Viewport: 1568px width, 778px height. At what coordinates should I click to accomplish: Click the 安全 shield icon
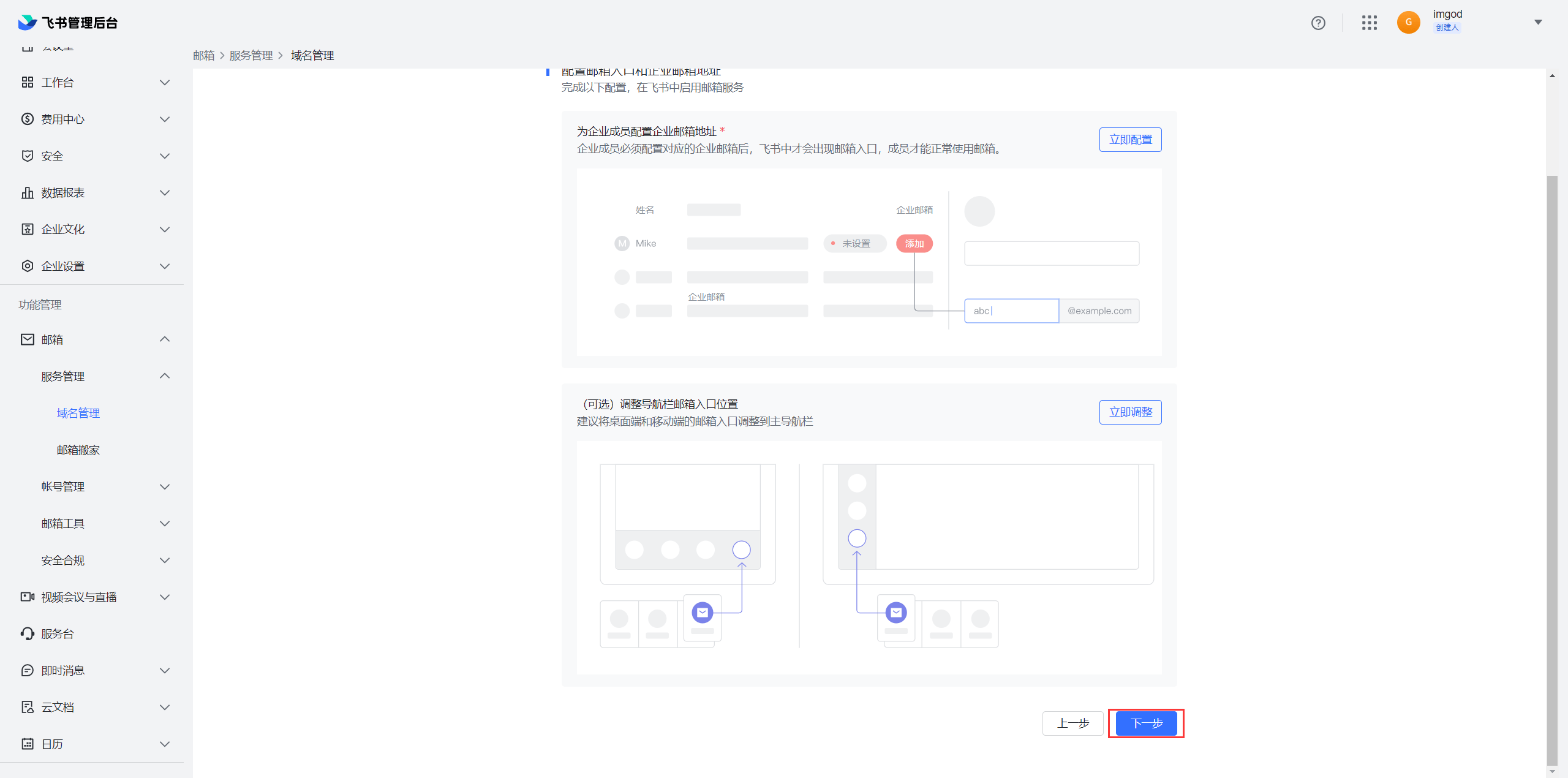click(x=28, y=156)
